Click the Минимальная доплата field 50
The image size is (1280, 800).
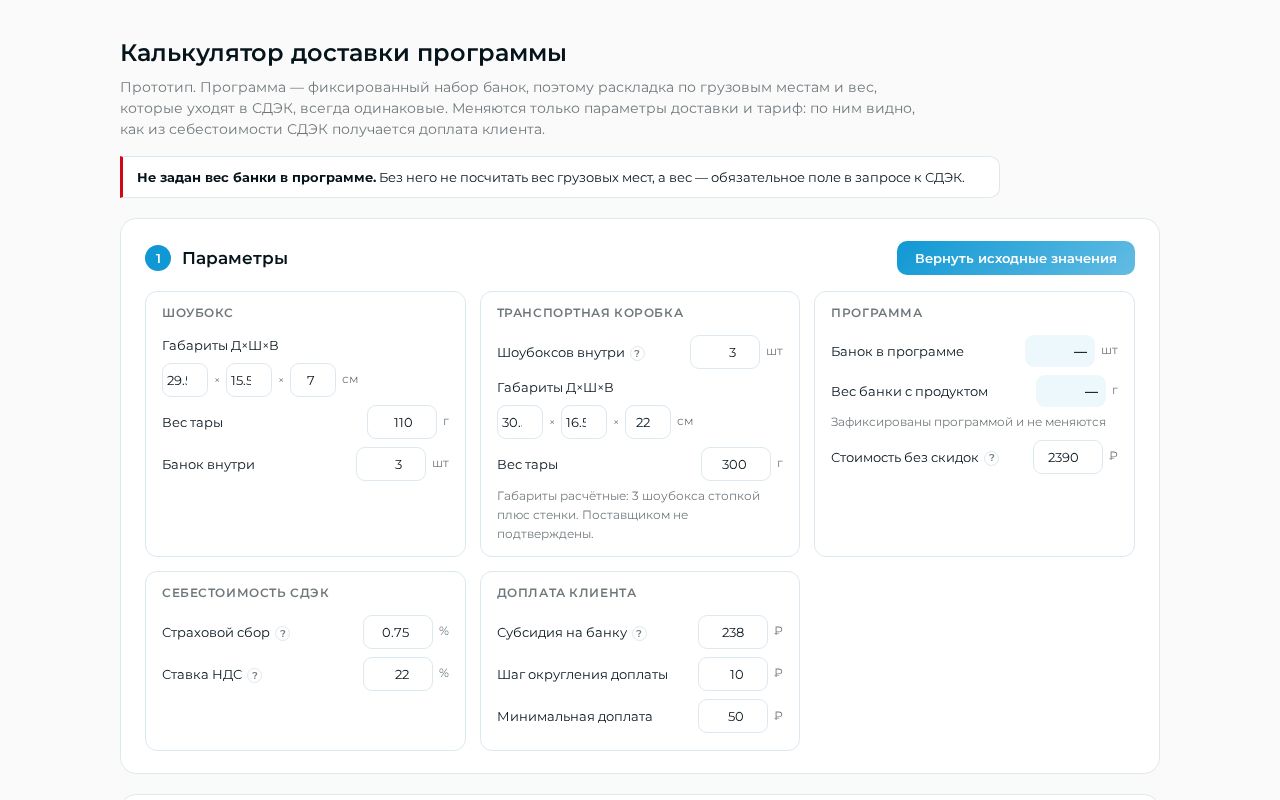click(733, 716)
